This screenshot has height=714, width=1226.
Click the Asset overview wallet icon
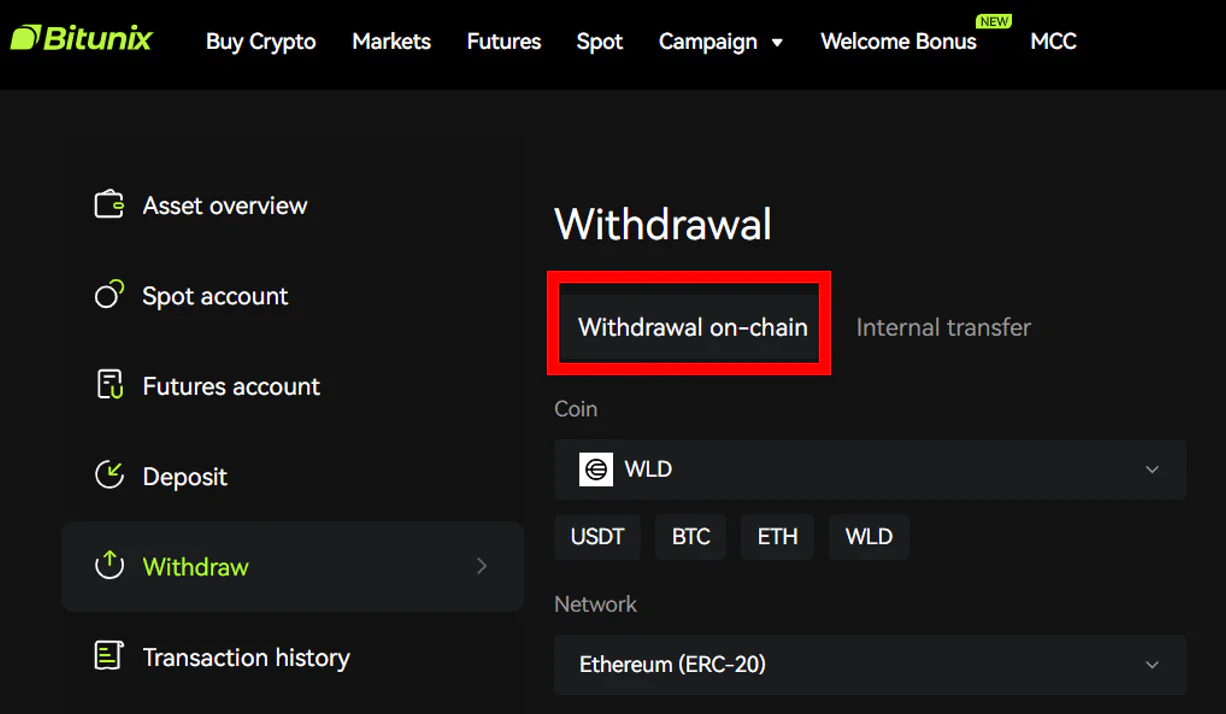coord(109,205)
